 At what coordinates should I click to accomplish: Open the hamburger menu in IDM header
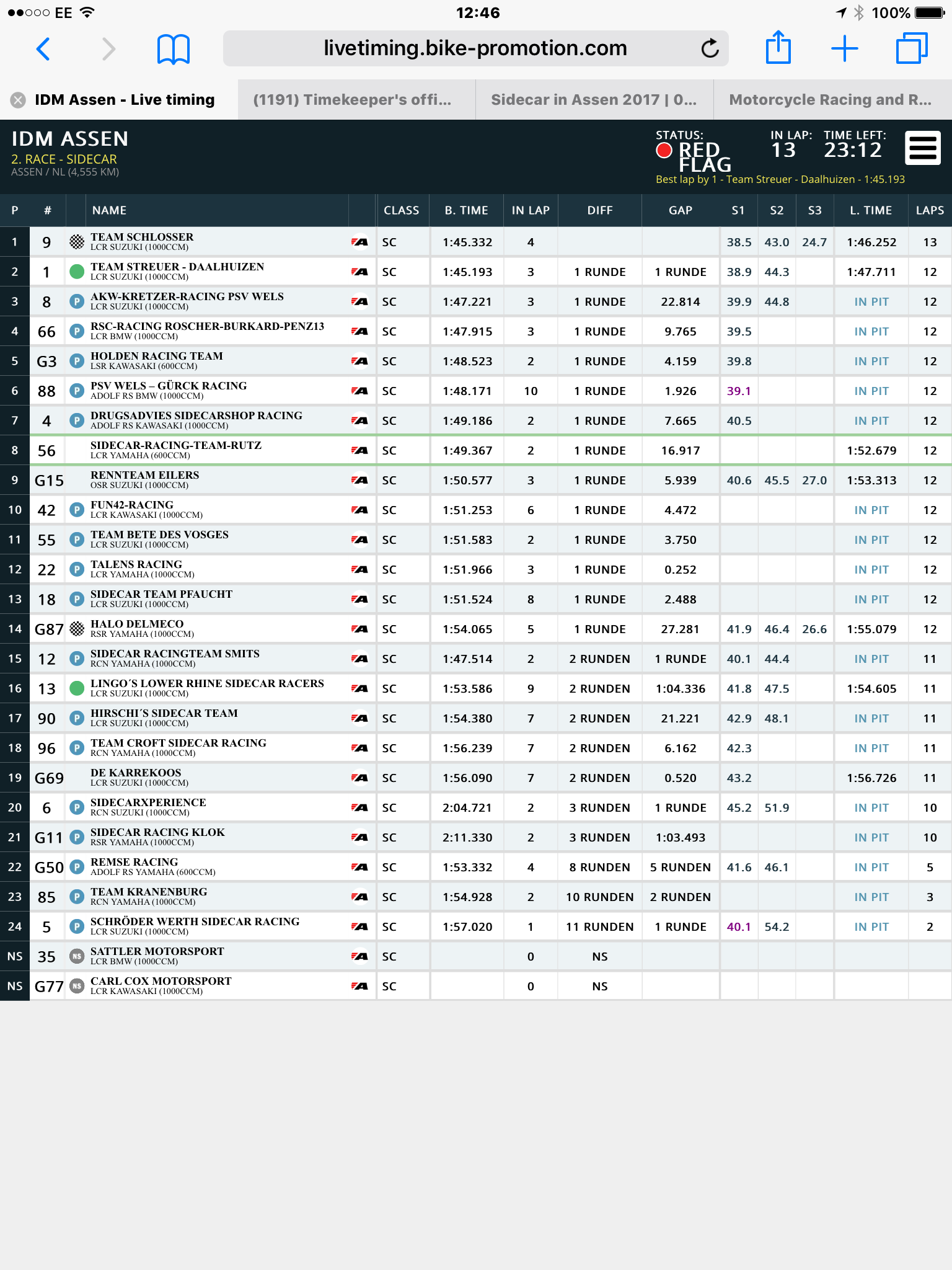923,148
